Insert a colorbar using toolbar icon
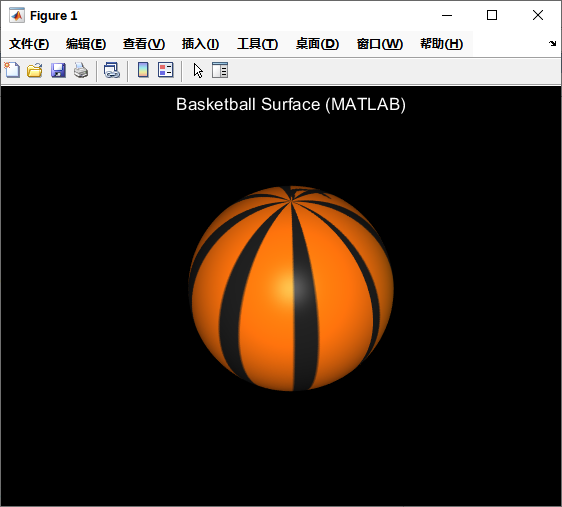The height and width of the screenshot is (507, 562). click(143, 70)
